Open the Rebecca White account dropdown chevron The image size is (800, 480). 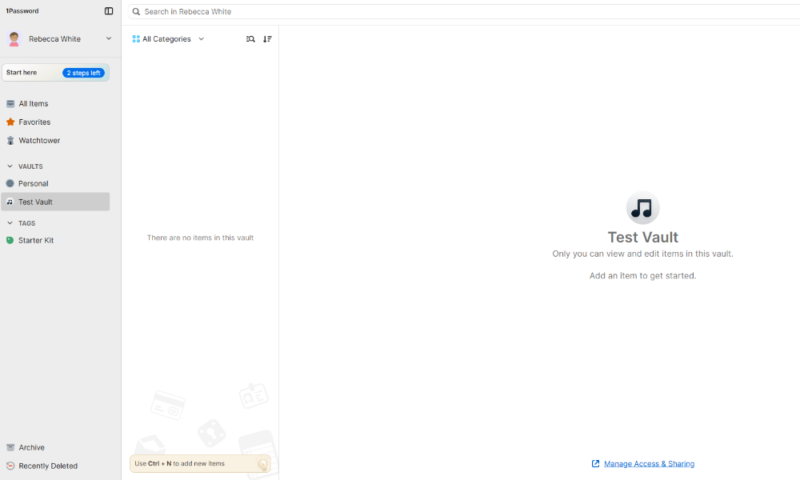pyautogui.click(x=109, y=39)
